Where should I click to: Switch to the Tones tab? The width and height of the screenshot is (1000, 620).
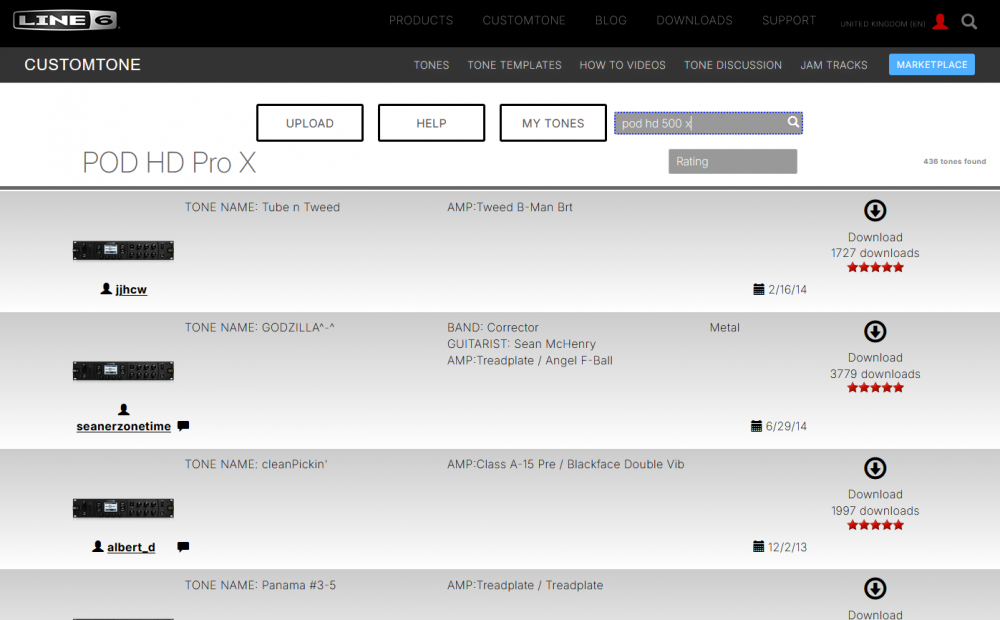(x=431, y=65)
